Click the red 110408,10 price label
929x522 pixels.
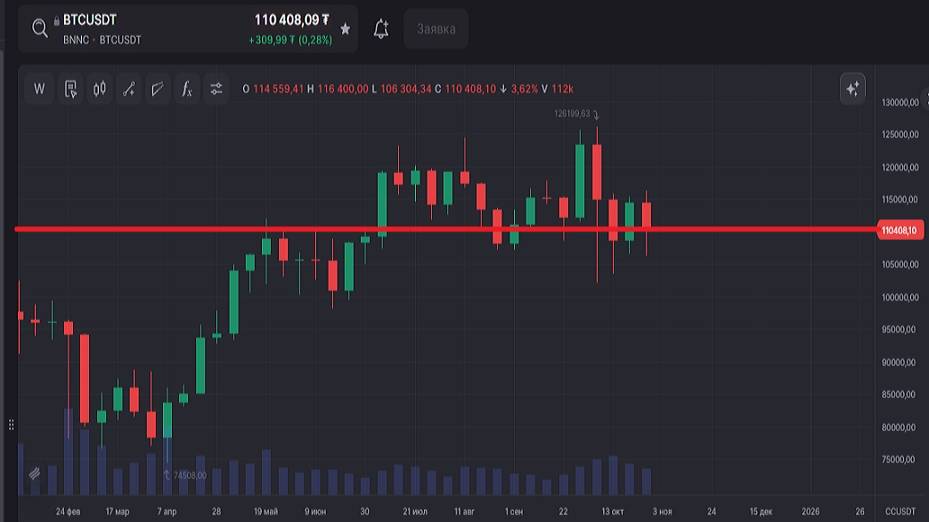[x=898, y=231]
